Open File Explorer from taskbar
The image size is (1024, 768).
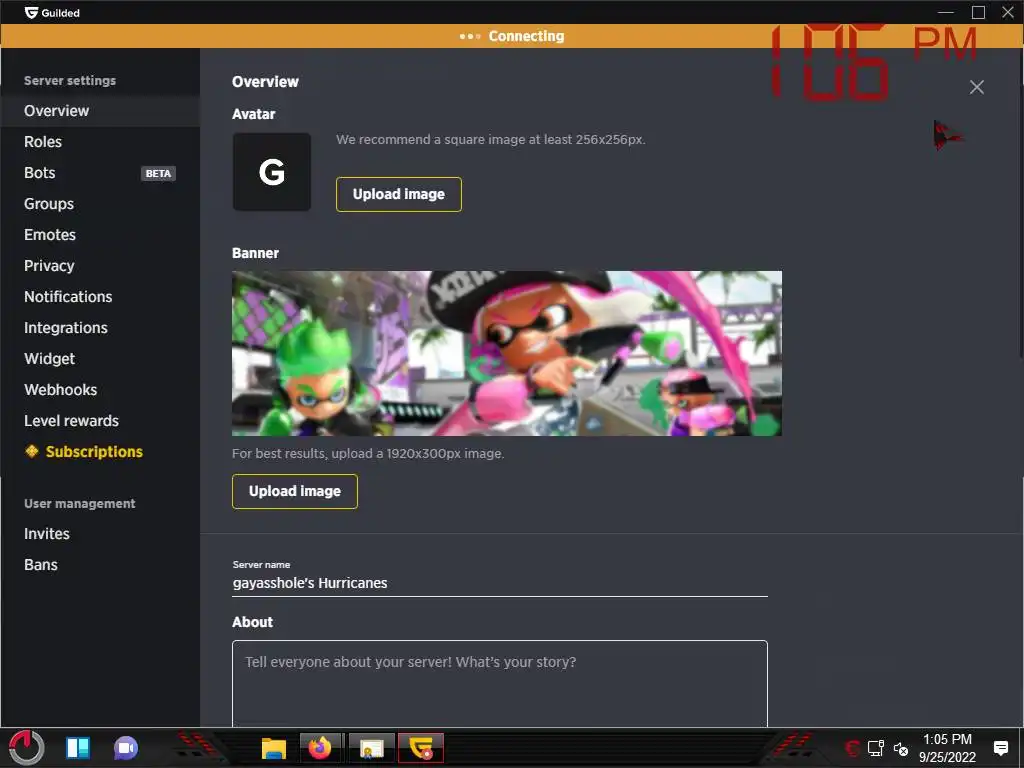coord(274,748)
